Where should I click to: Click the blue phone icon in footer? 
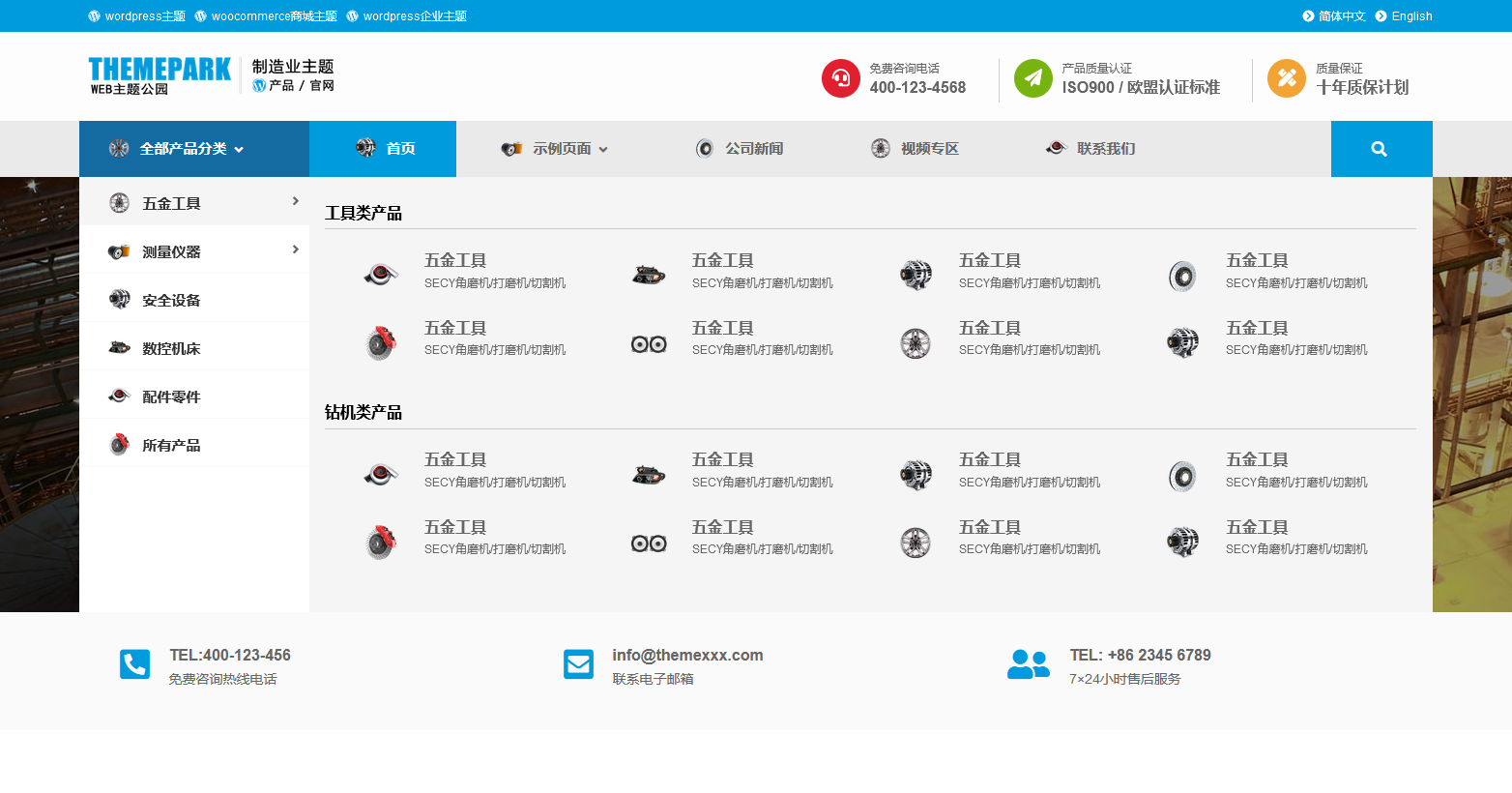click(x=134, y=664)
